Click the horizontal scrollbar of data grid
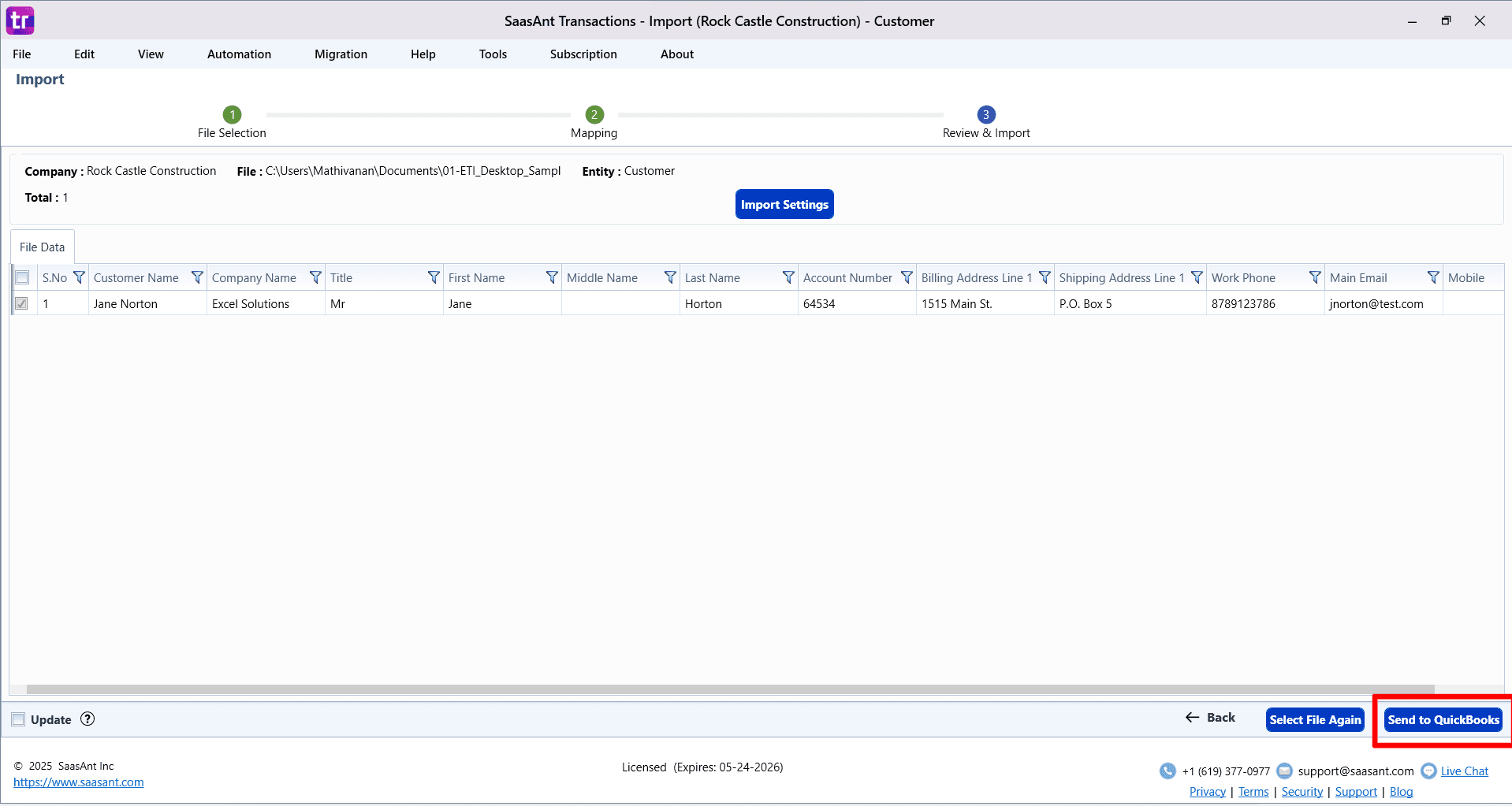This screenshot has width=1512, height=806. click(x=730, y=689)
